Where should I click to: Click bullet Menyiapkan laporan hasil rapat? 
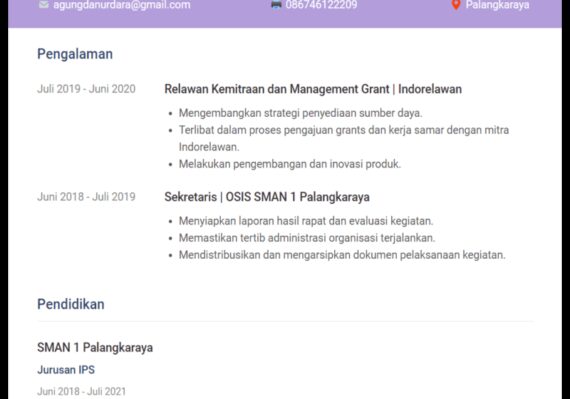[x=306, y=221]
